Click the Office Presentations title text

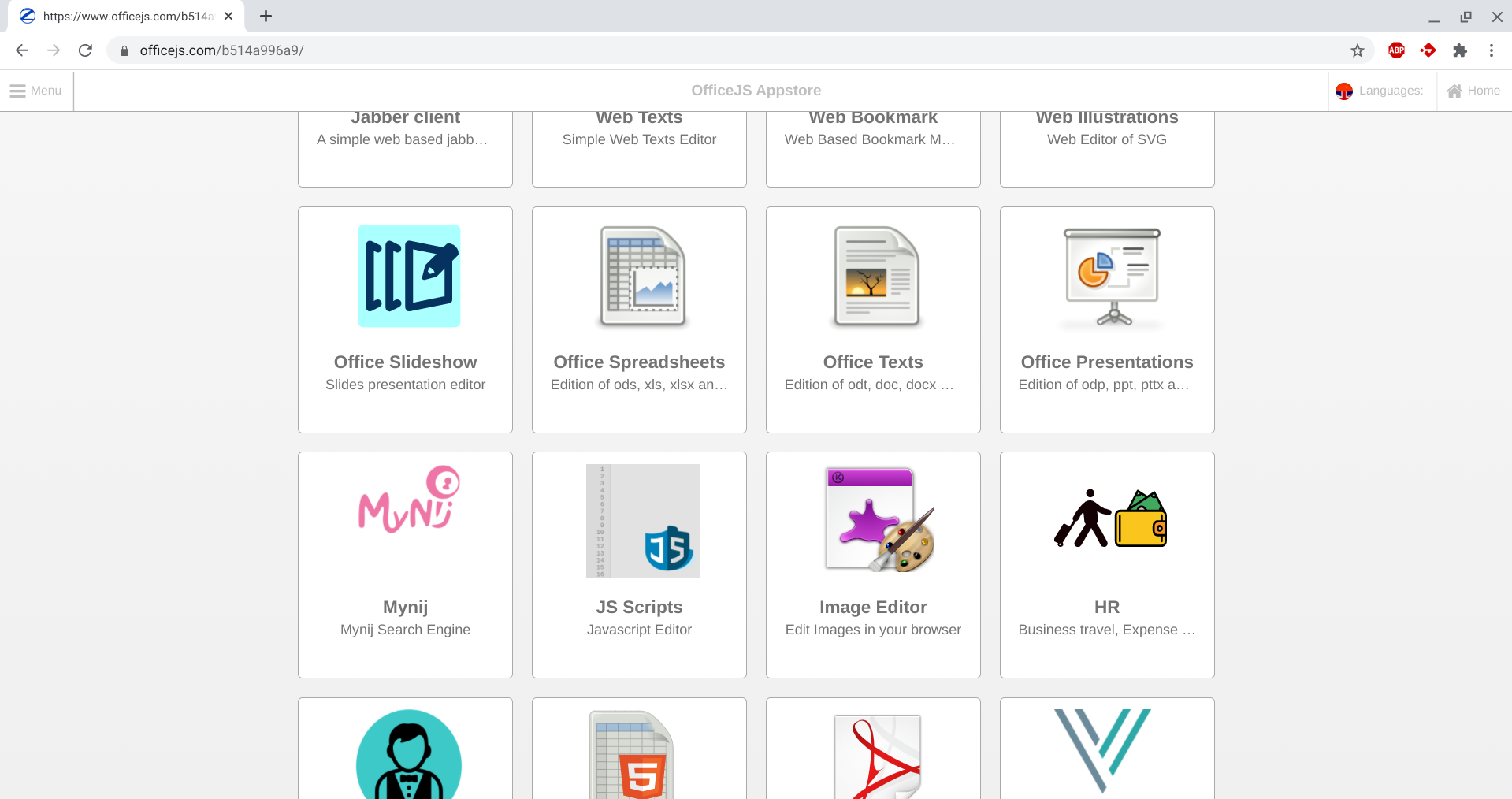(1107, 362)
